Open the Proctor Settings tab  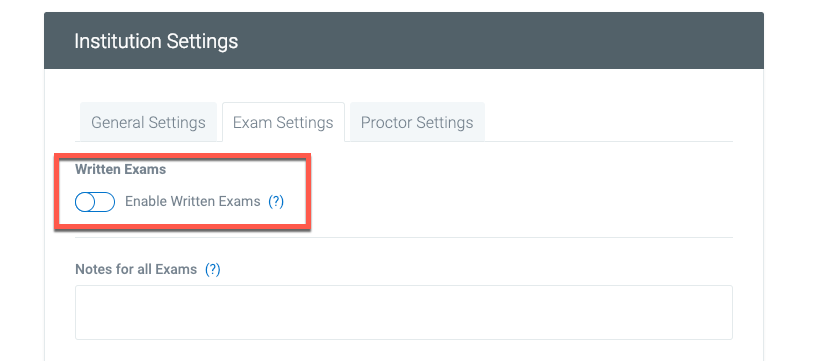pos(417,123)
